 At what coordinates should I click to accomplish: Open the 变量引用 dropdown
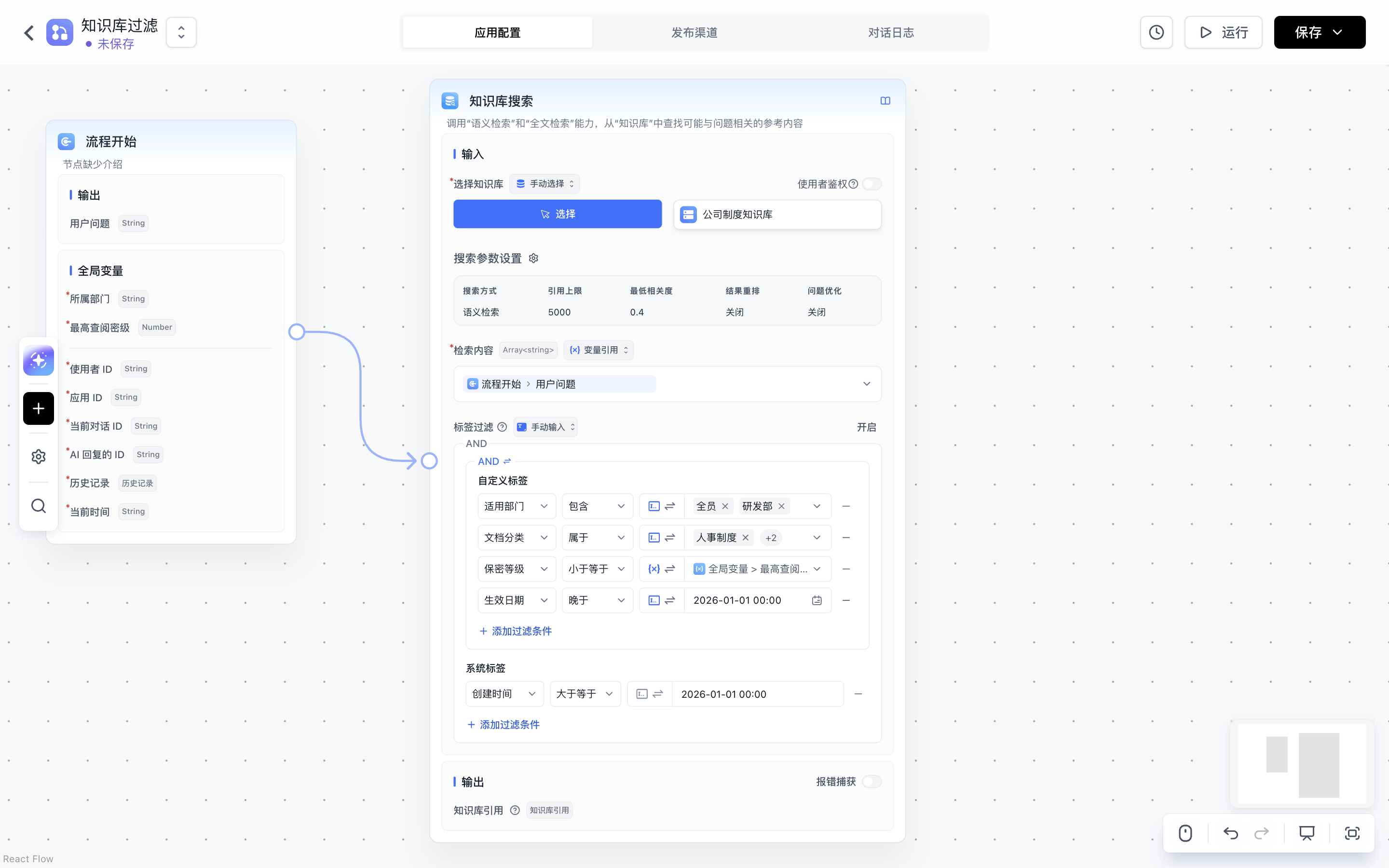coord(599,350)
